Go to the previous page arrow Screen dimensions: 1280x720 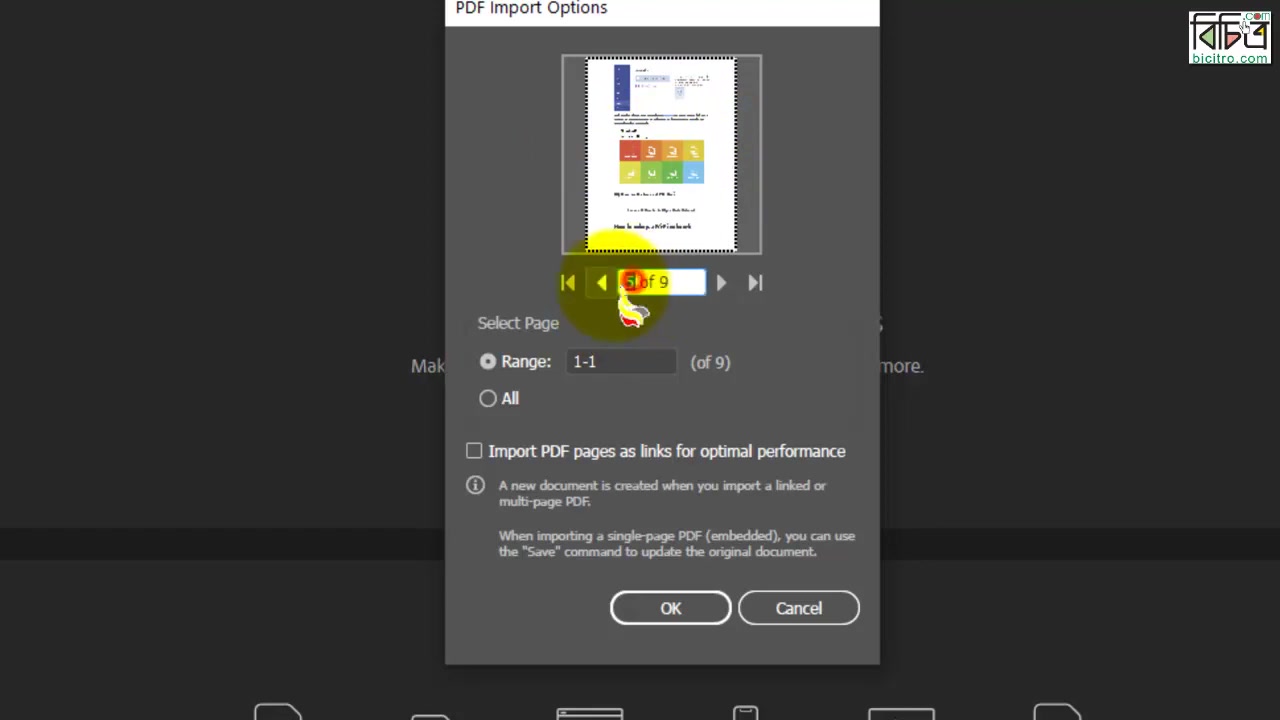click(601, 282)
